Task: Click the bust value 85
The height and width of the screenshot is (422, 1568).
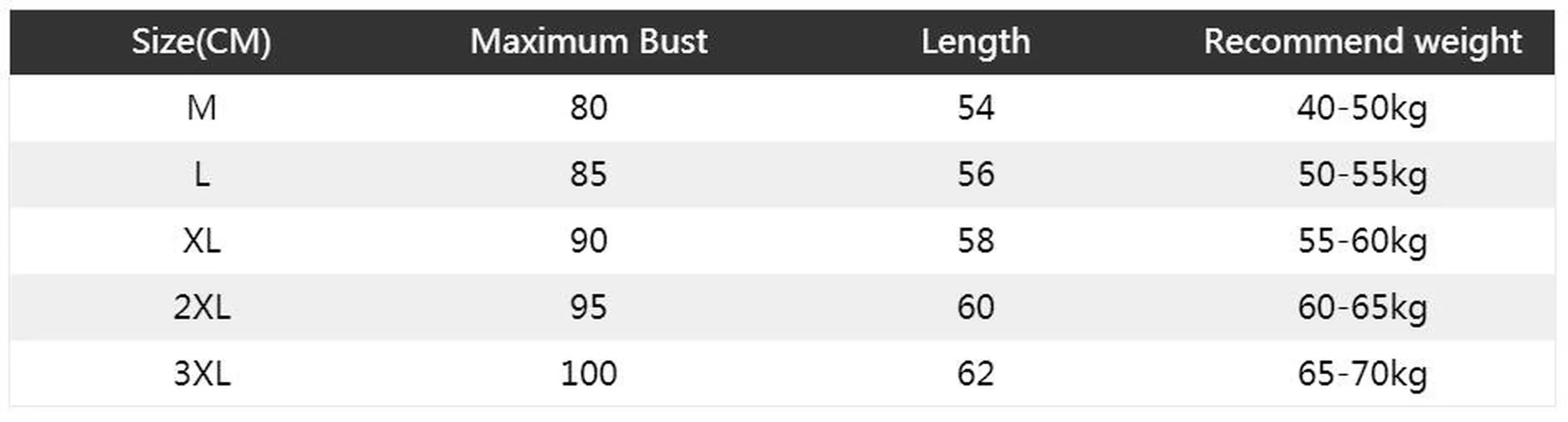Action: coord(589,175)
